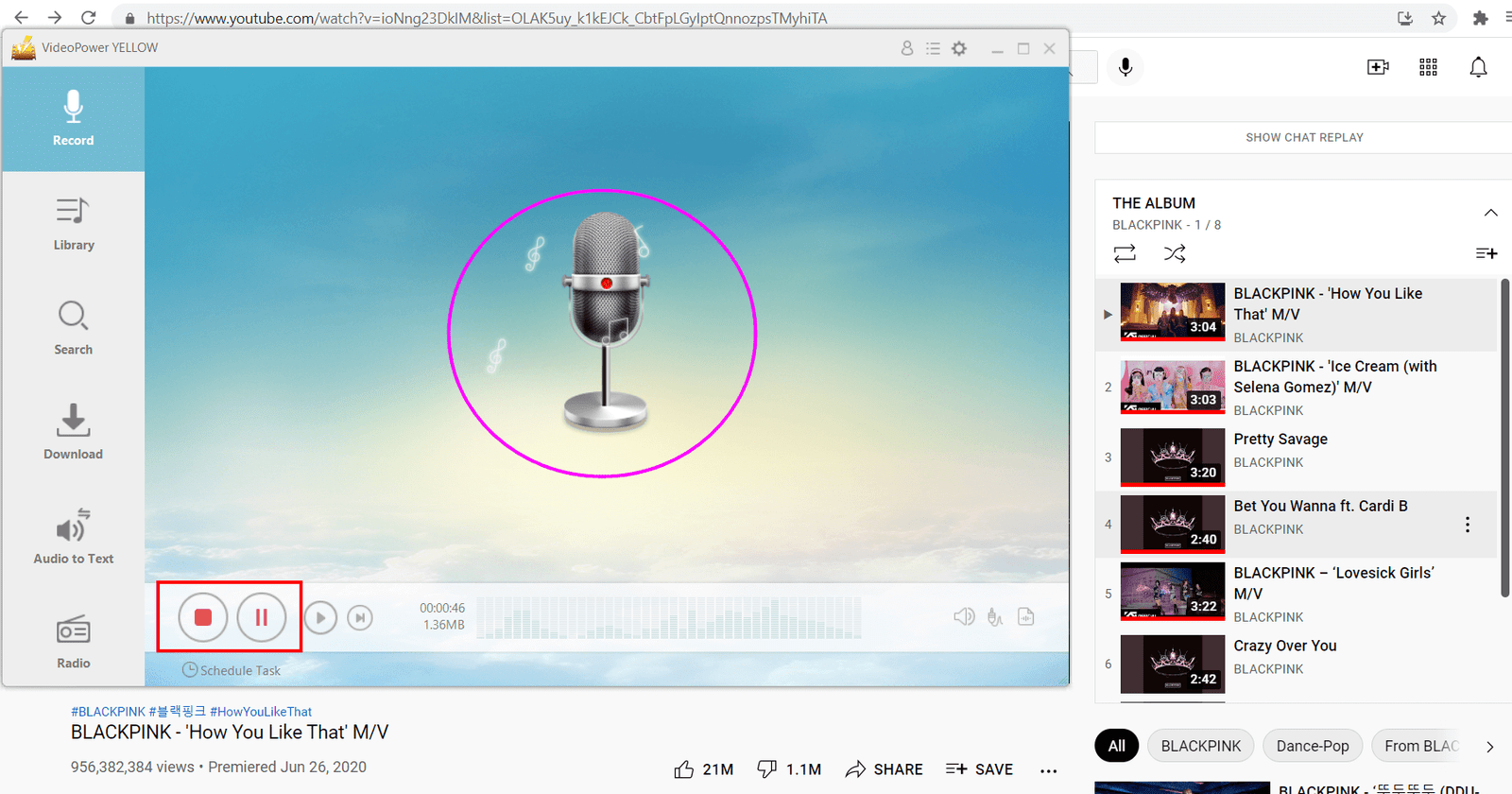The height and width of the screenshot is (794, 1512).
Task: Play 'Lovesick Girls' M/V in playlist
Action: [1297, 594]
